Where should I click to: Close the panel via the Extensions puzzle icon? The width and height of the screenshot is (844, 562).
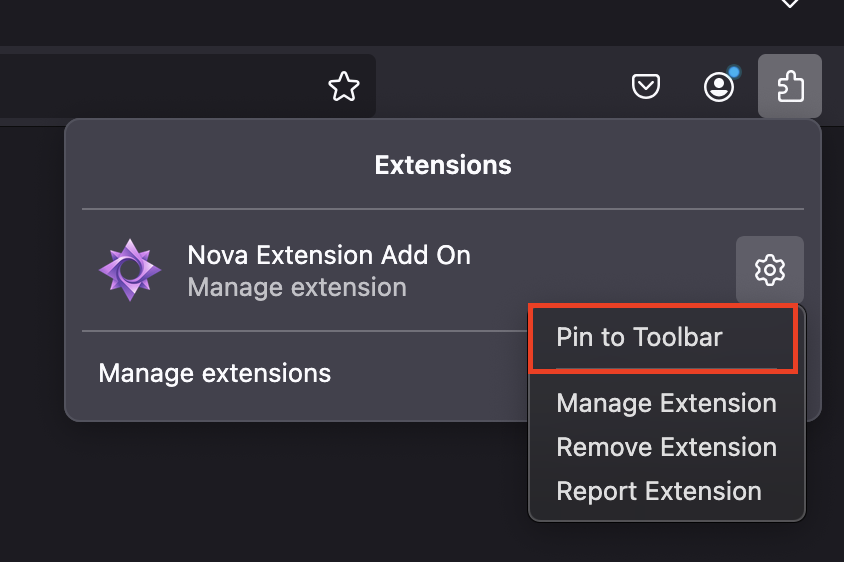pos(790,86)
